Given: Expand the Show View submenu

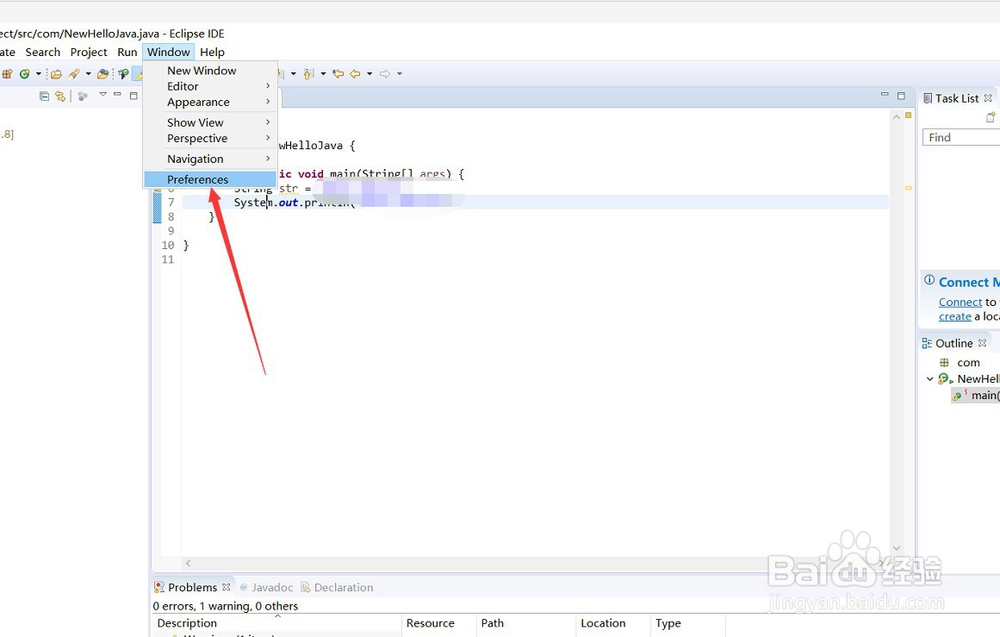Looking at the screenshot, I should click(x=210, y=122).
